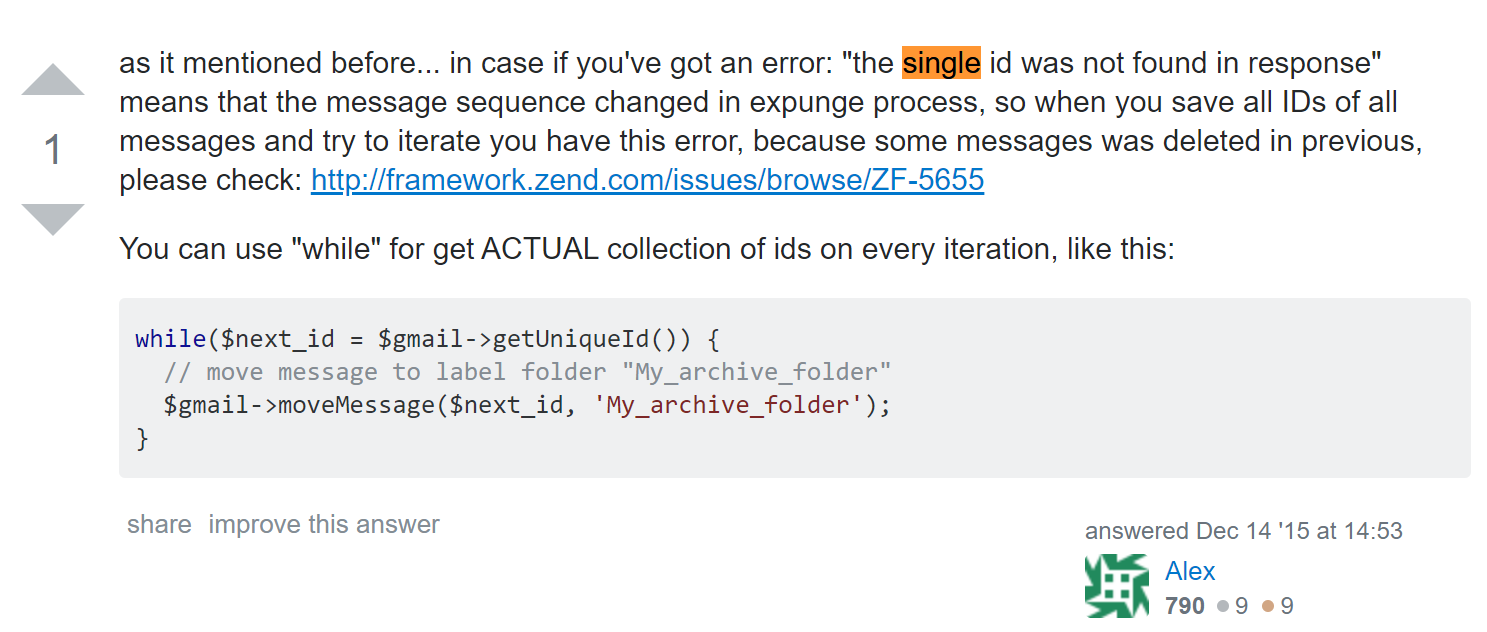The width and height of the screenshot is (1487, 632).
Task: Click the bronze badge count 9
Action: [x=1285, y=605]
